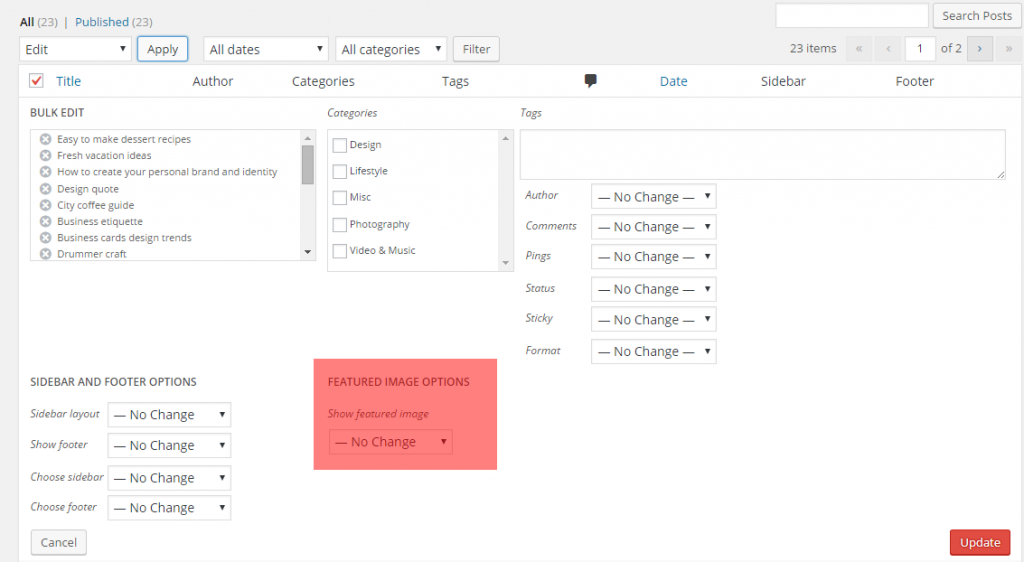Cancel the bulk edit
1024x562 pixels.
click(x=59, y=542)
